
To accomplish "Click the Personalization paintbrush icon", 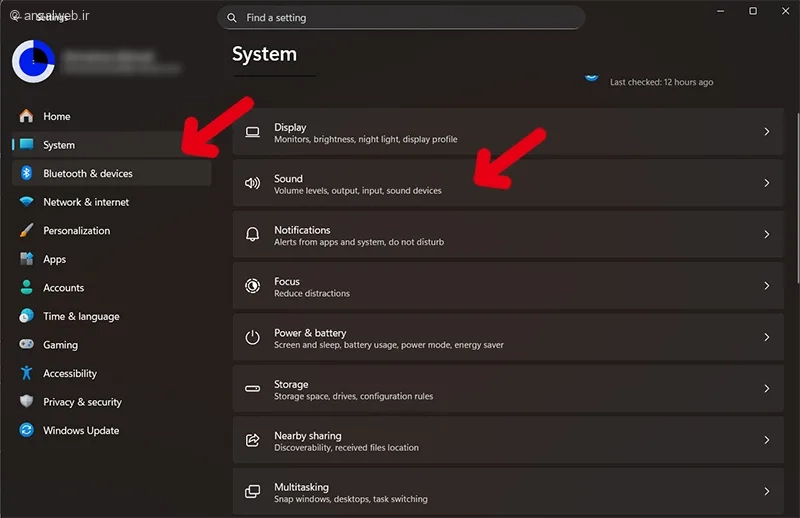I will point(27,230).
